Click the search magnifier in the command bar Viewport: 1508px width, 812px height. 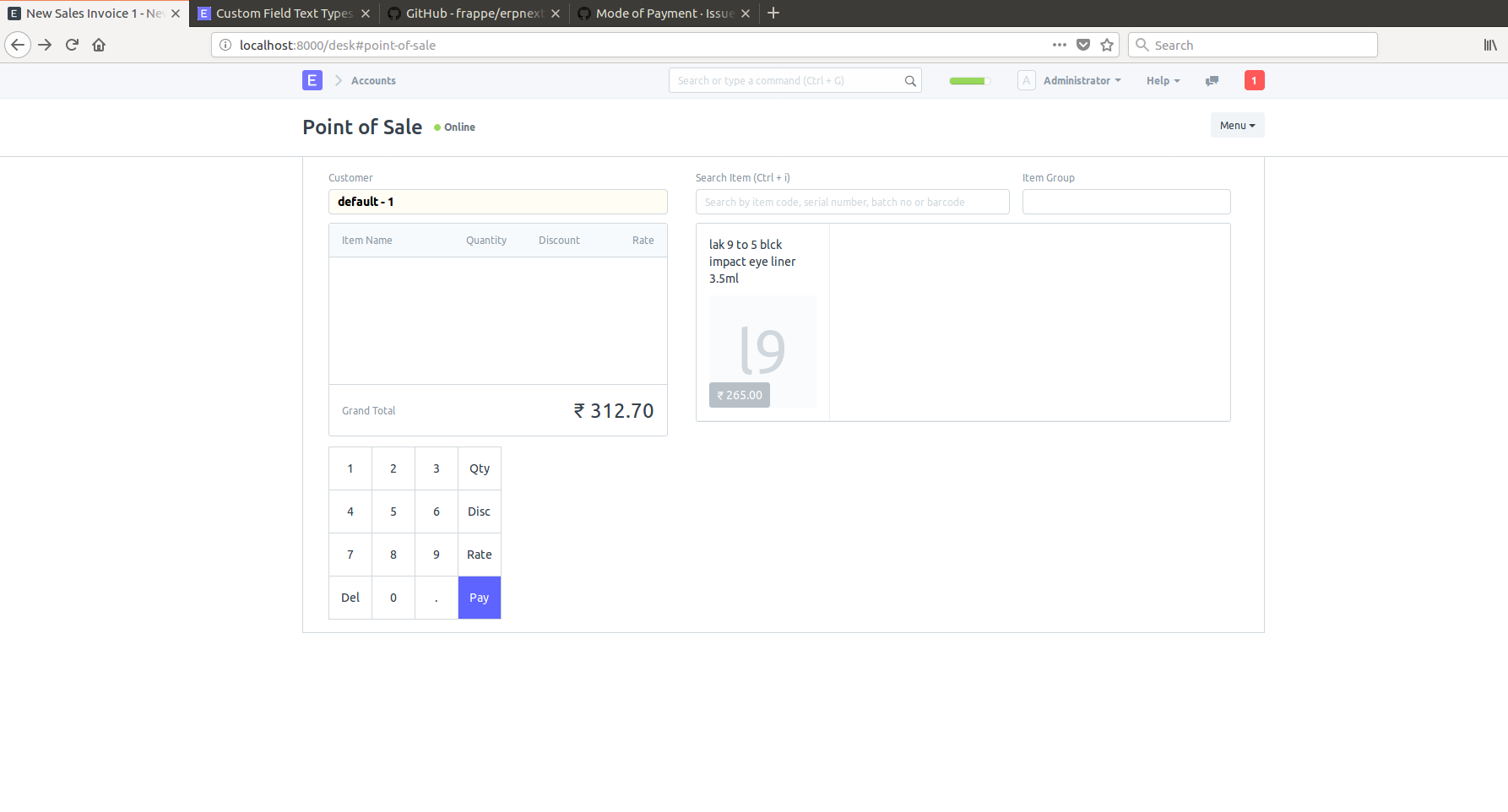click(909, 80)
